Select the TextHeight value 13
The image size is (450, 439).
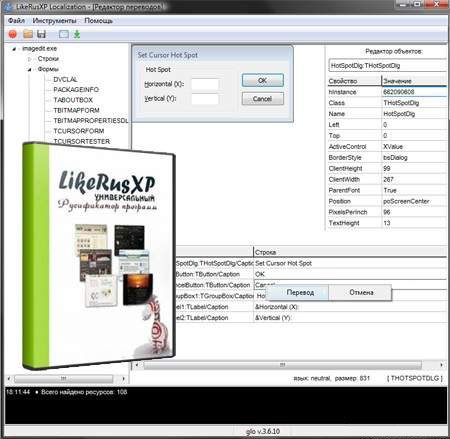414,223
